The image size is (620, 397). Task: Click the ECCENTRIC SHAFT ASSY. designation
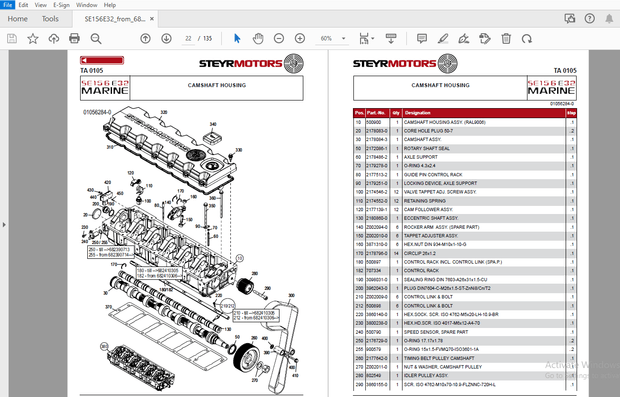point(431,218)
